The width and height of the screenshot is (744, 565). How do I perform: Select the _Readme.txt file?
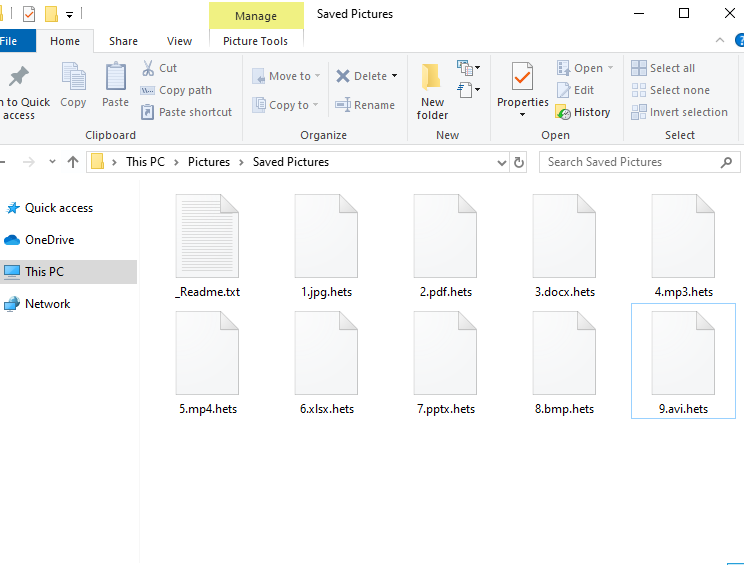(x=207, y=247)
